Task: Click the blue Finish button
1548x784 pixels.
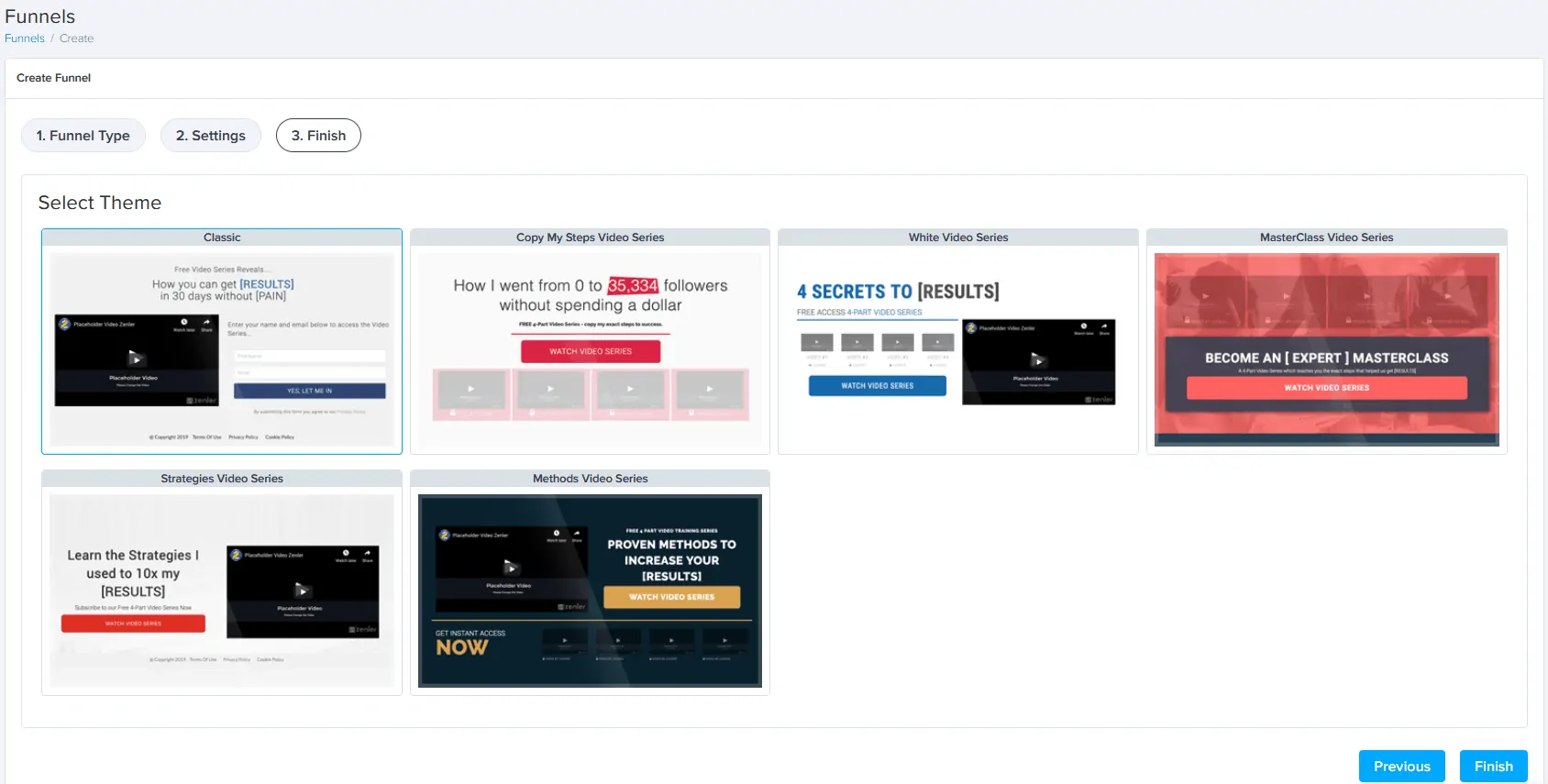Action: pyautogui.click(x=1494, y=767)
